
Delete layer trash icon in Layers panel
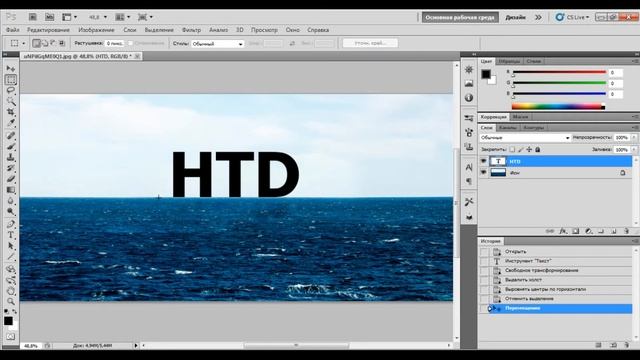pyautogui.click(x=627, y=231)
